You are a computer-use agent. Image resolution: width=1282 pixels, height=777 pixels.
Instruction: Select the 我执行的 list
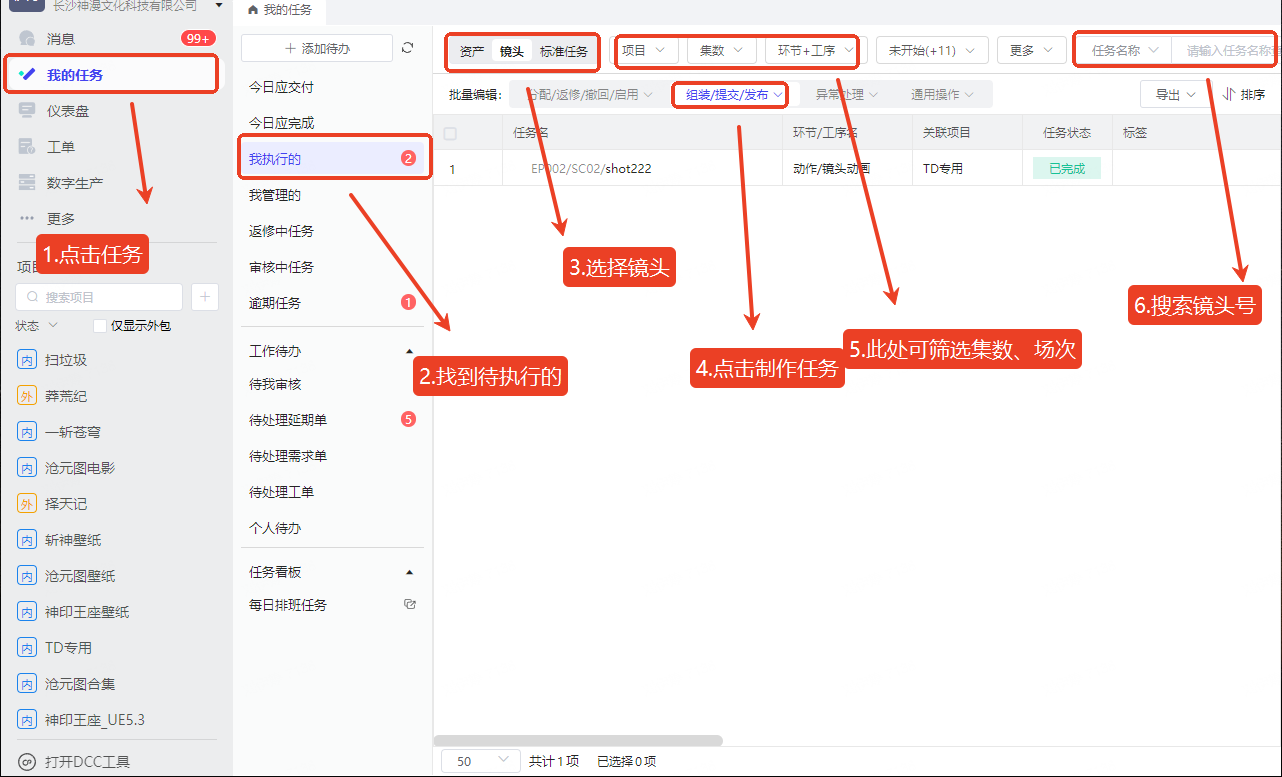click(333, 159)
